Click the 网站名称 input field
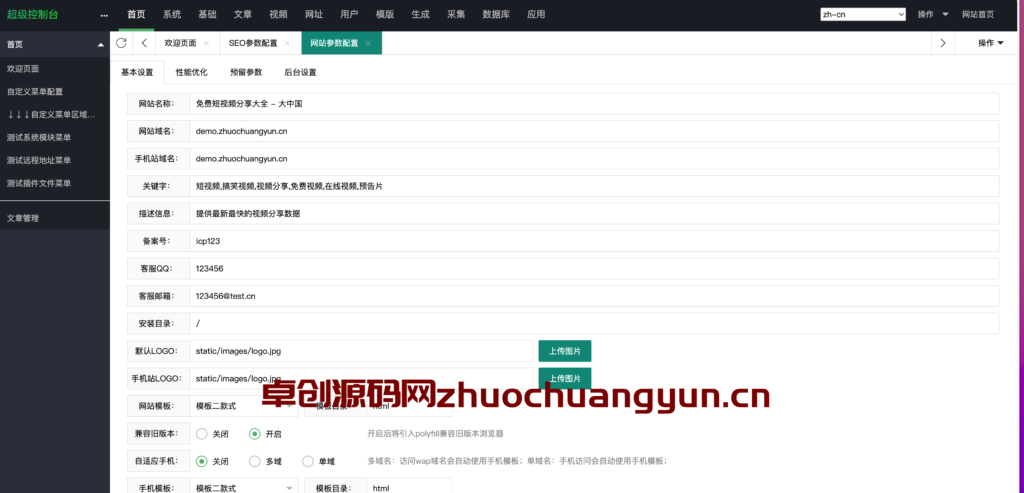 pos(594,104)
